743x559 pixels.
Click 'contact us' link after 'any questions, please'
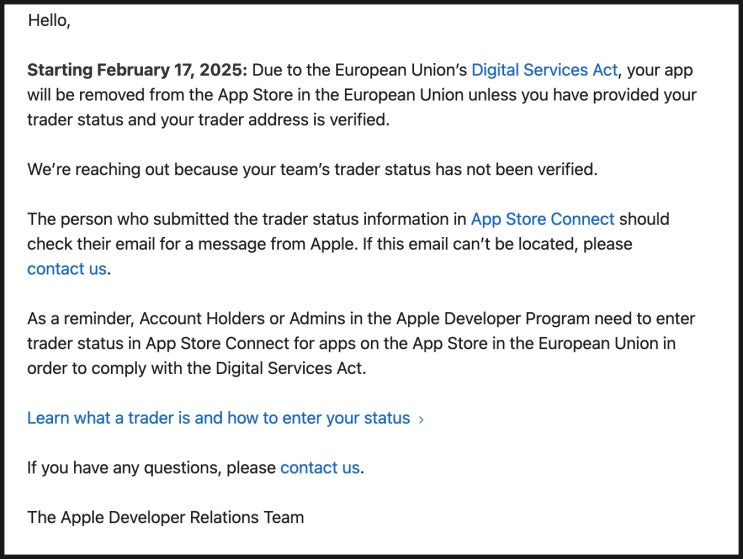[319, 467]
